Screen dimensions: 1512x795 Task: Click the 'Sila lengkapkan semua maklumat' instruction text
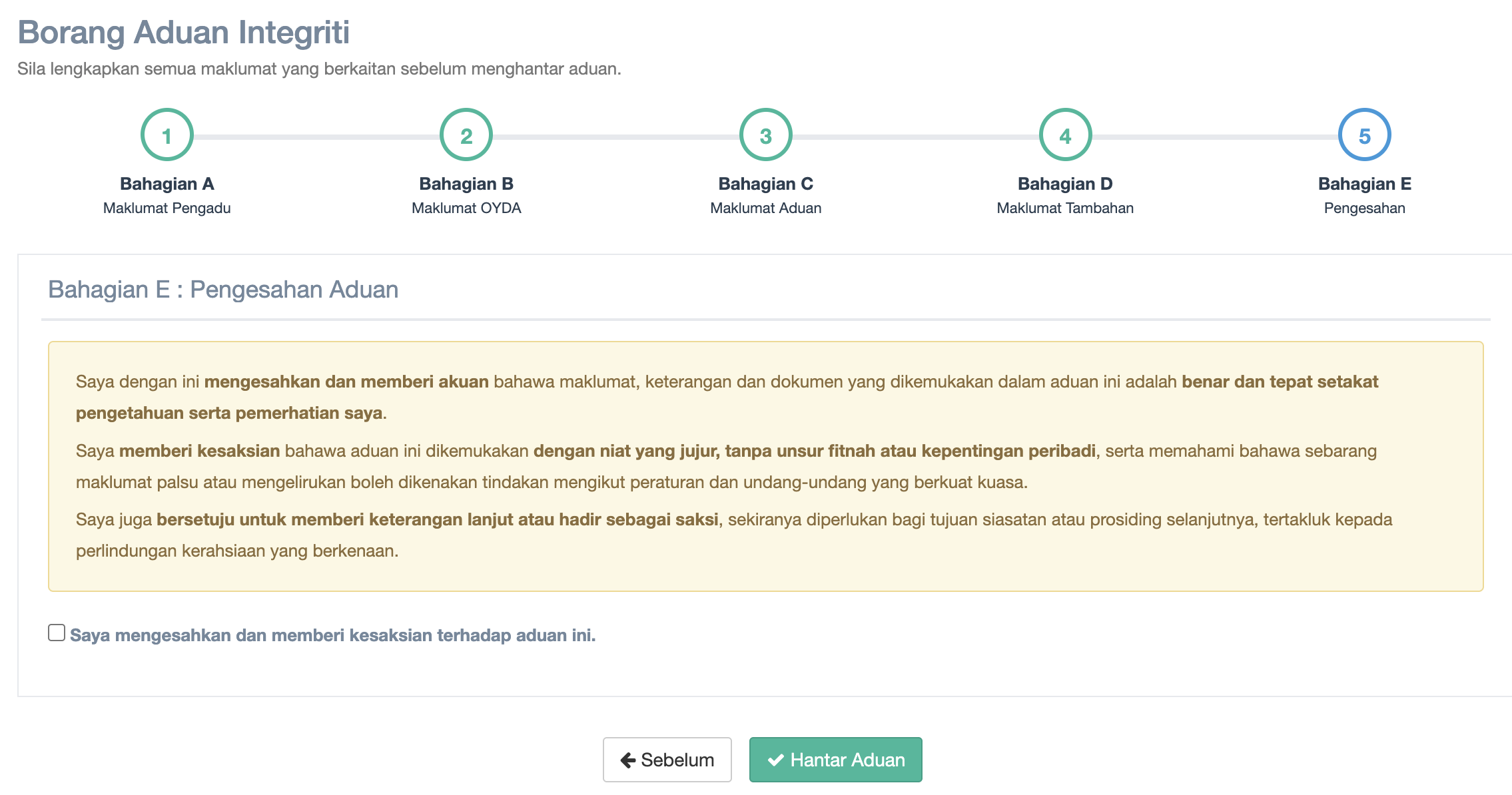click(x=319, y=69)
